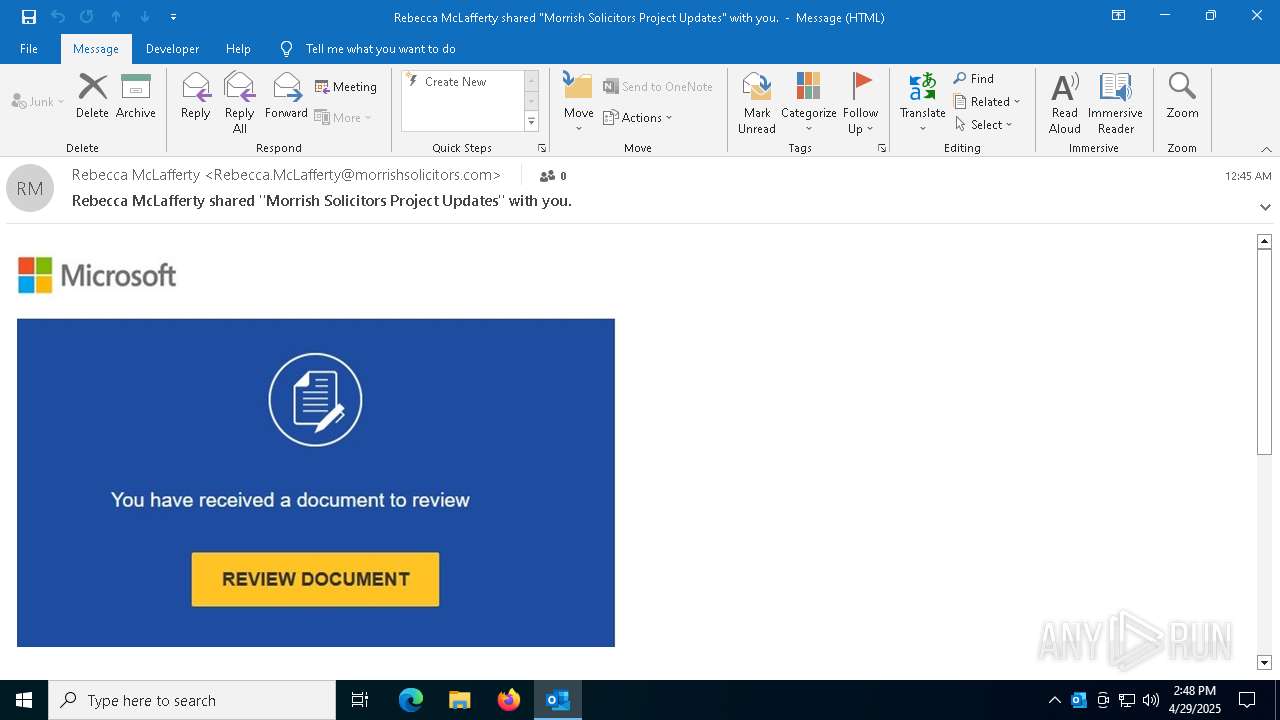Open the notification center
The image size is (1280, 720).
point(1247,700)
